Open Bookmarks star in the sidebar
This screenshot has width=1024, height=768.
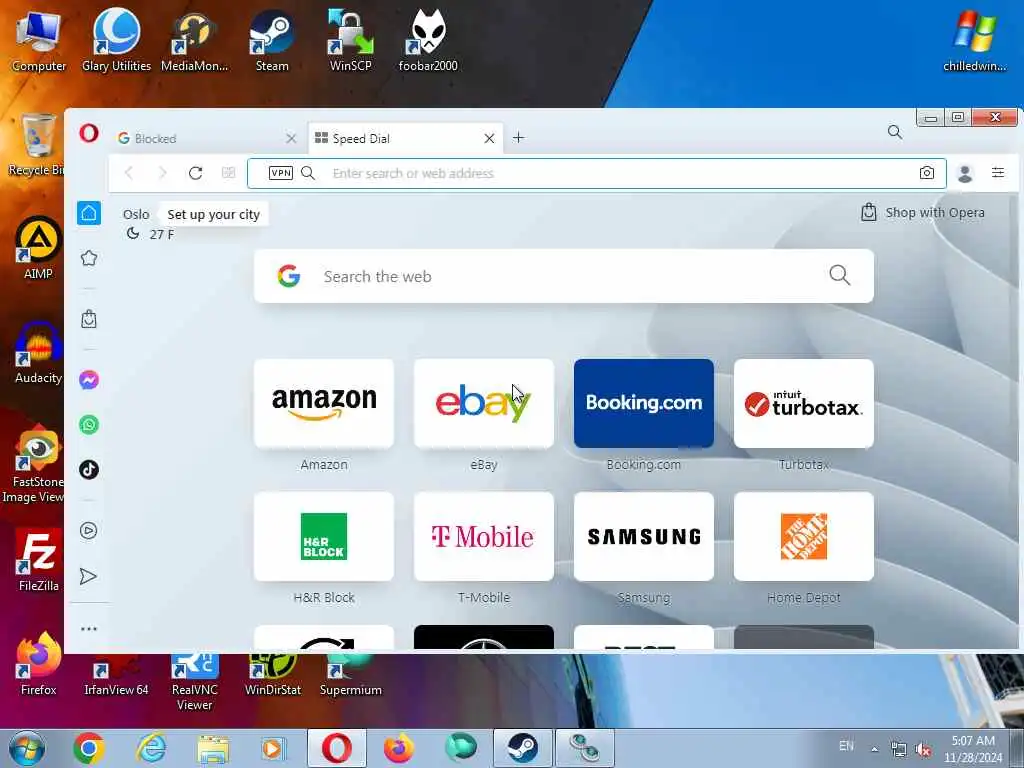(89, 258)
